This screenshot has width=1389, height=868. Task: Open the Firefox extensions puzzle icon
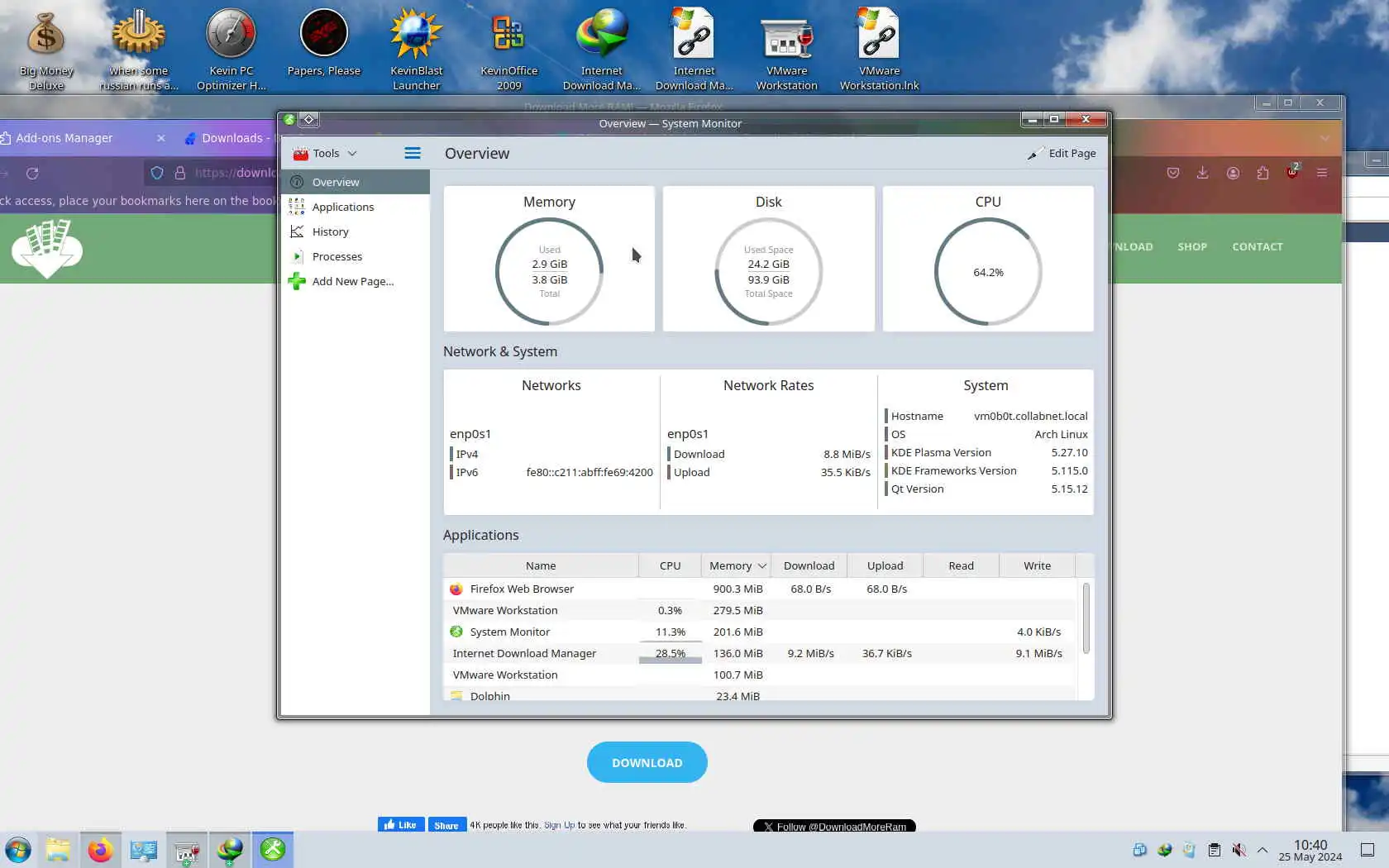1263,173
